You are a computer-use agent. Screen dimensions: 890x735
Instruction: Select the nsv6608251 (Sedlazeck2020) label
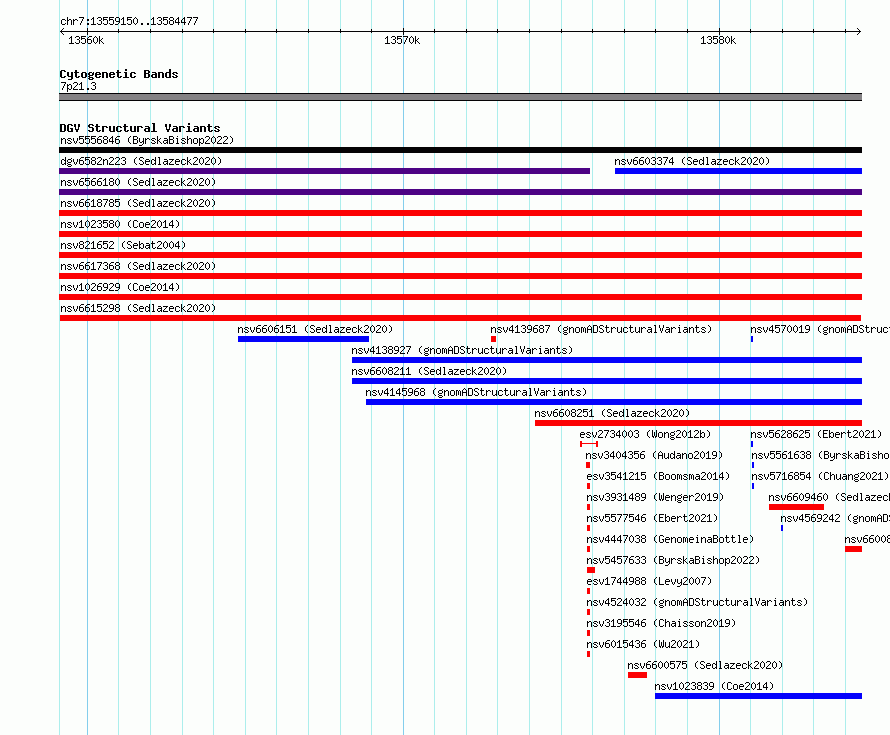(612, 413)
